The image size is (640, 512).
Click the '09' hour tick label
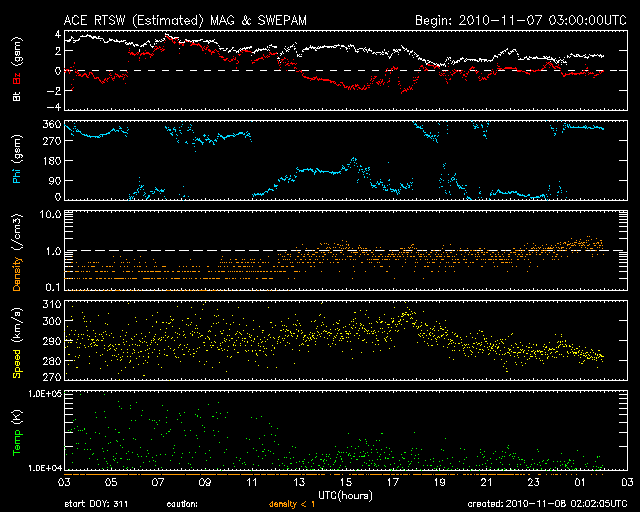click(x=205, y=482)
